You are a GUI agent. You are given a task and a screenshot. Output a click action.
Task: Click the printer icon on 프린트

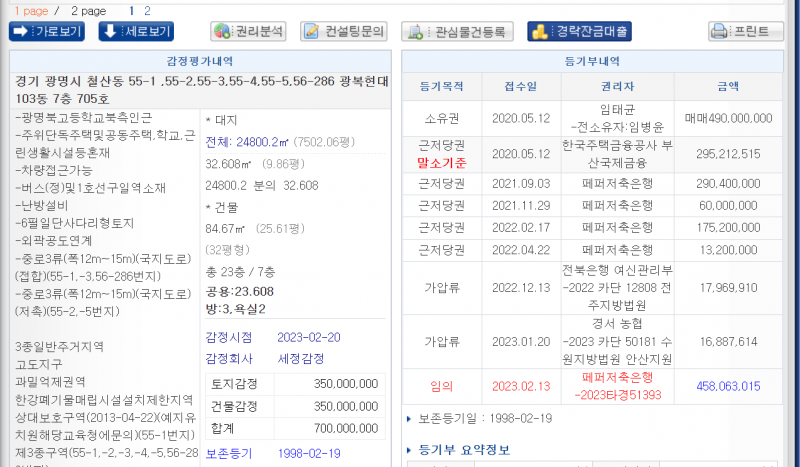coord(719,32)
